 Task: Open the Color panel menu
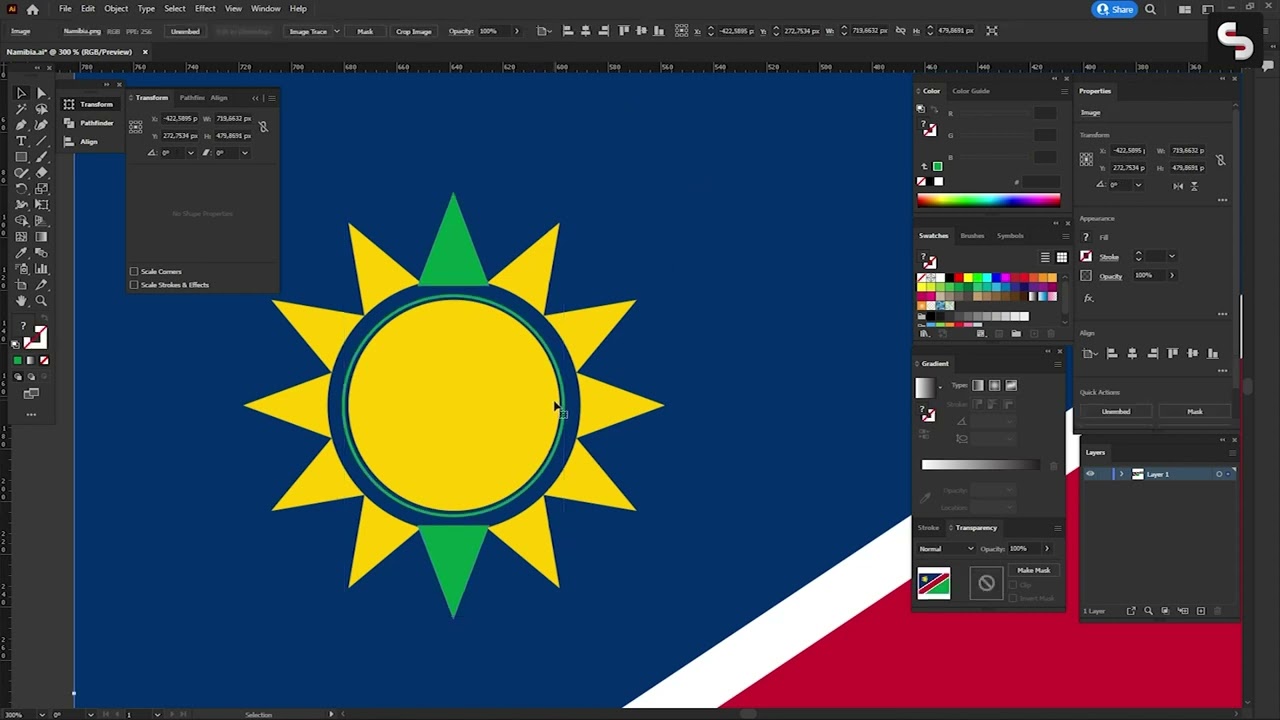point(1064,91)
